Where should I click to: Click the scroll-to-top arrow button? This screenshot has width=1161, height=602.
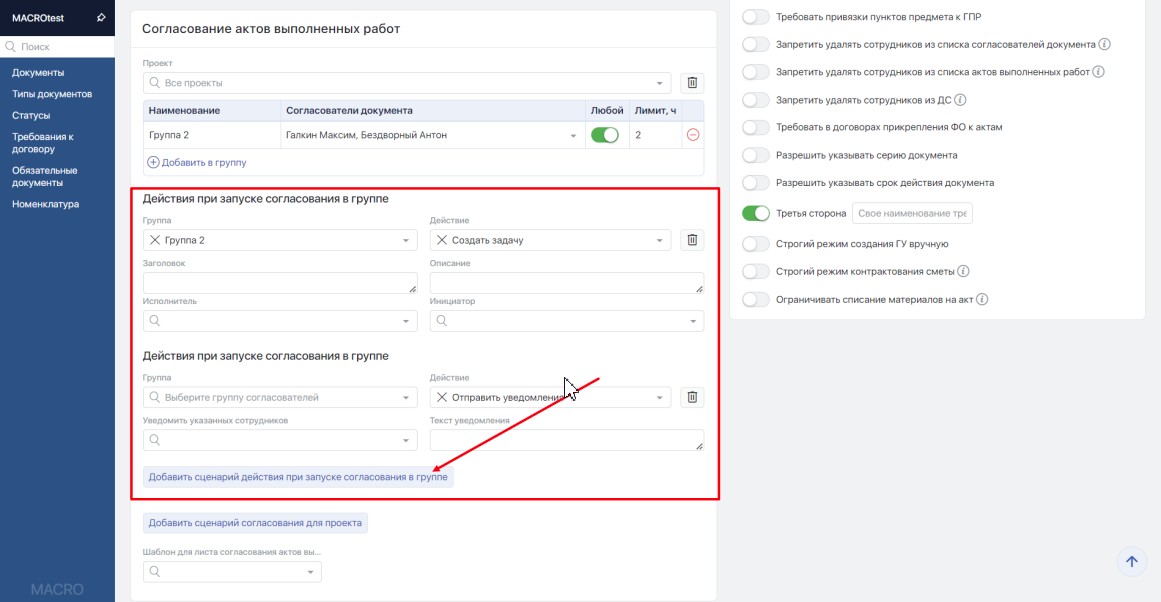1131,562
